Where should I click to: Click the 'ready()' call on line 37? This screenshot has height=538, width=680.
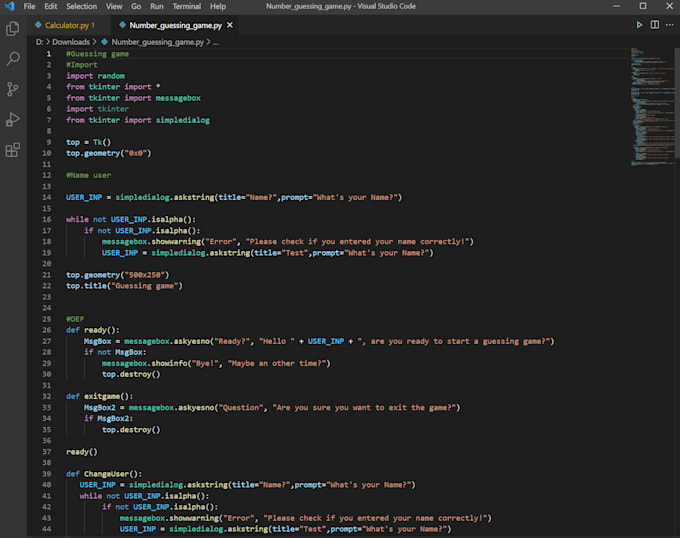82,452
